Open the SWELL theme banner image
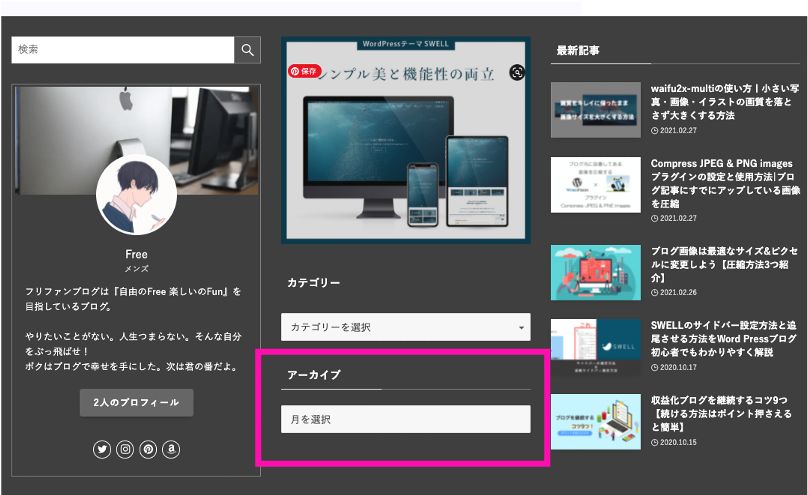 click(x=406, y=140)
